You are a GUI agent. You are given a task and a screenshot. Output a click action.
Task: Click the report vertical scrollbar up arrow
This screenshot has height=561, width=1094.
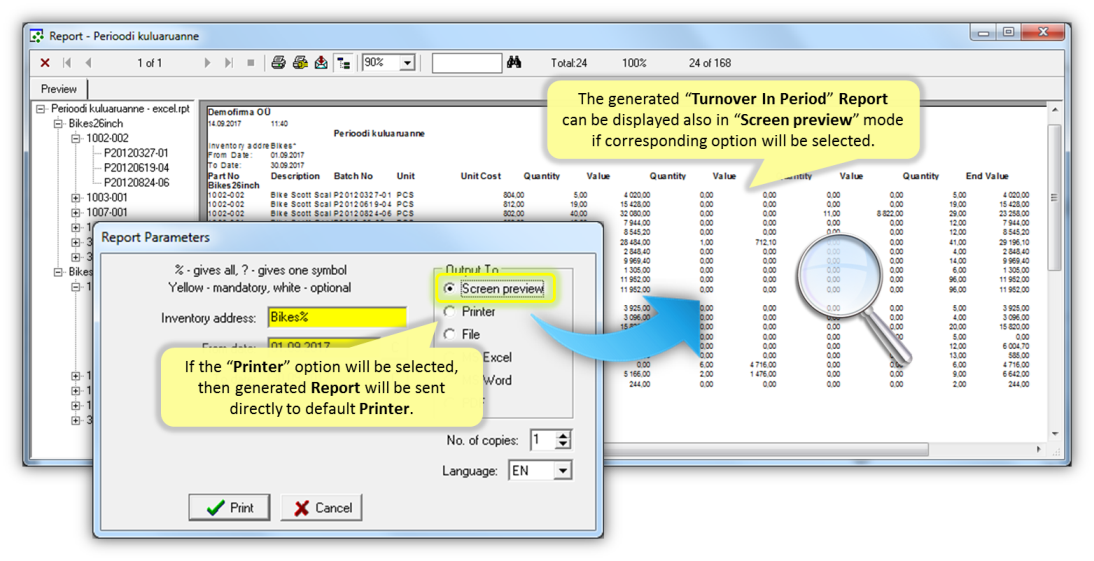[x=1054, y=111]
